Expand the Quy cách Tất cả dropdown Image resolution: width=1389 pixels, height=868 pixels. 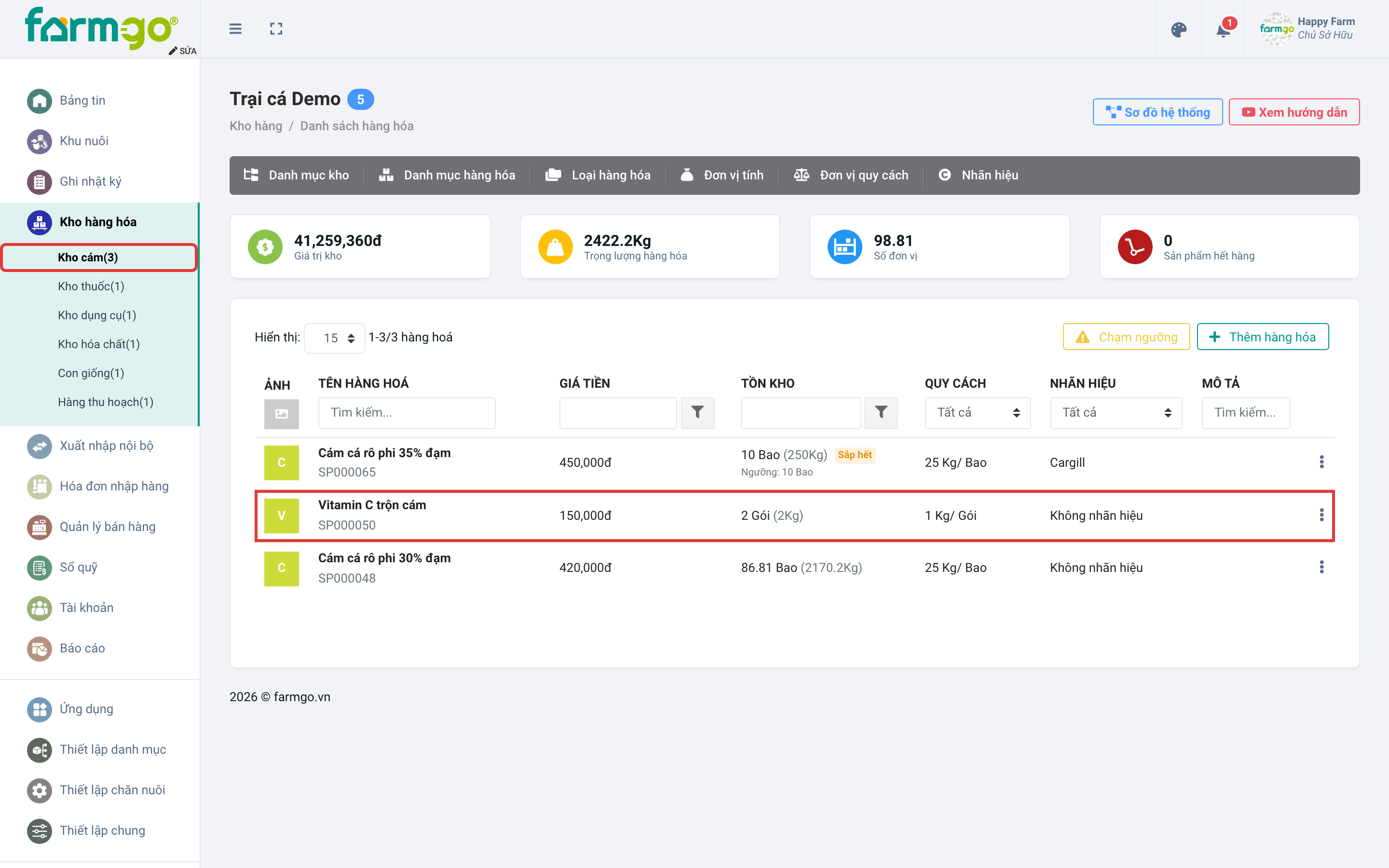(x=978, y=412)
